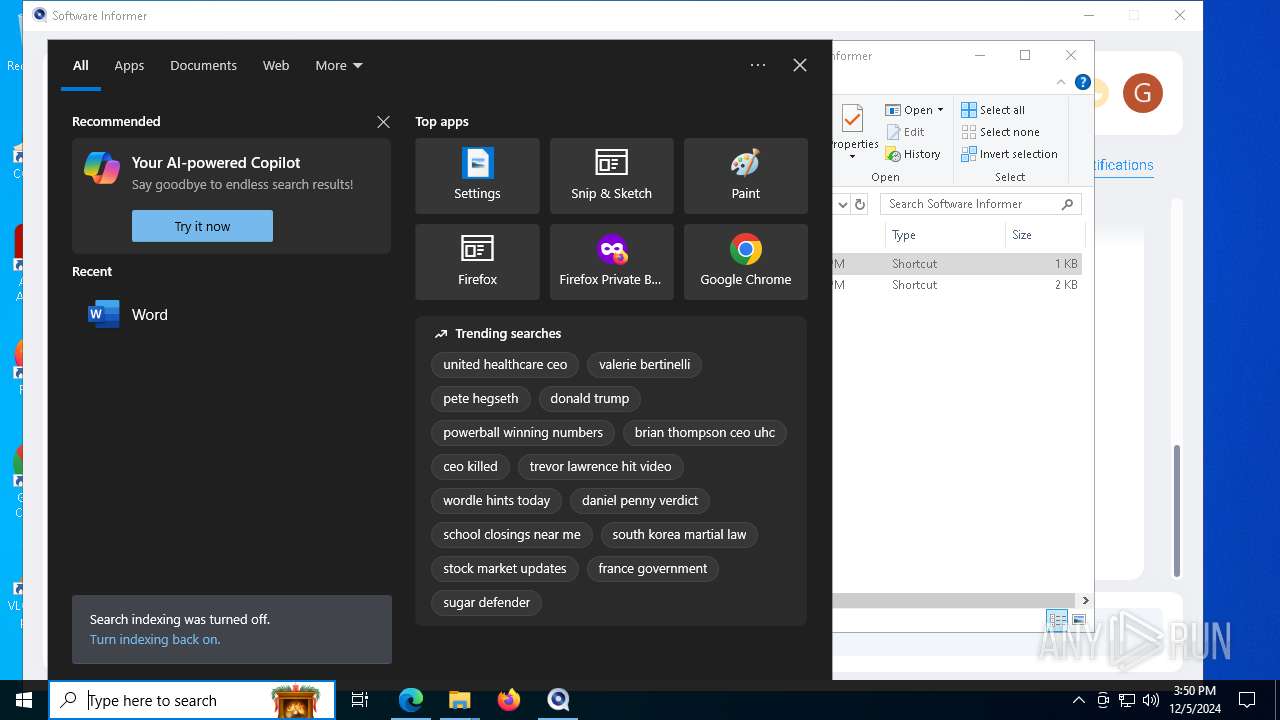Dismiss the Recommended section
Screen dimensions: 1280x720
[383, 122]
